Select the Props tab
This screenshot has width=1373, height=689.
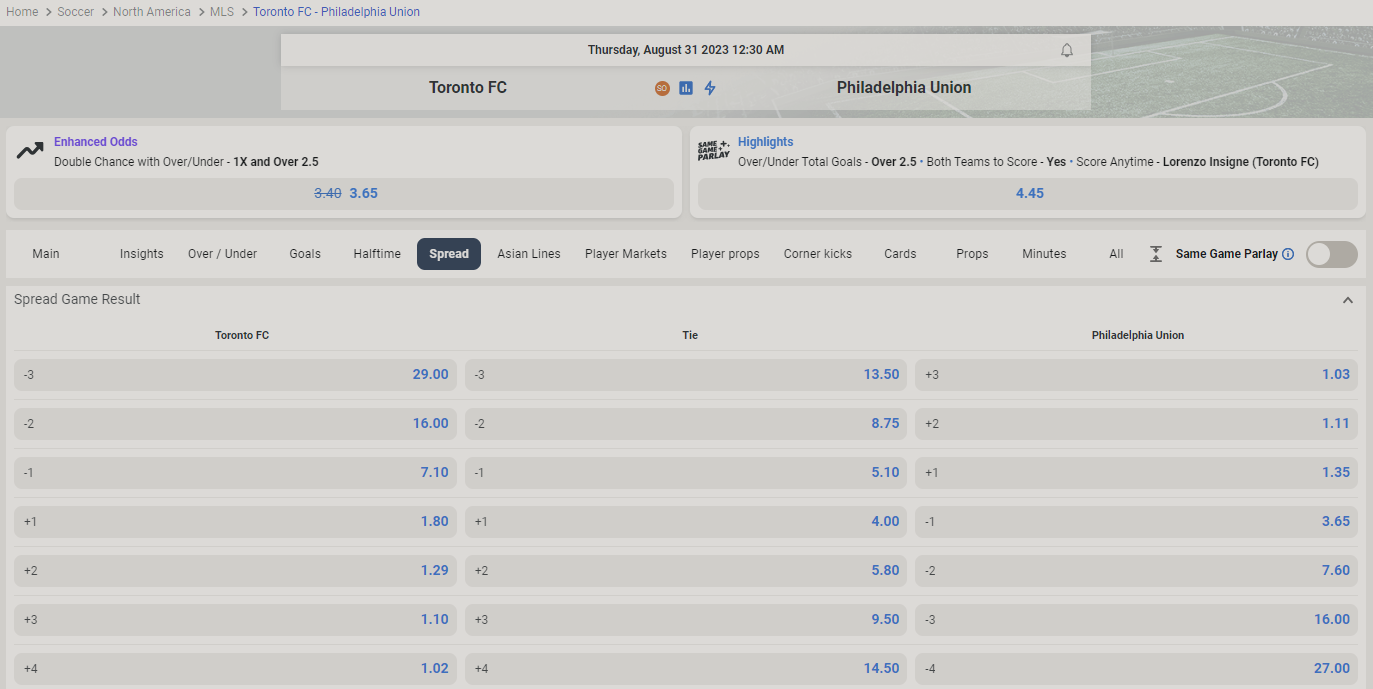click(x=972, y=254)
